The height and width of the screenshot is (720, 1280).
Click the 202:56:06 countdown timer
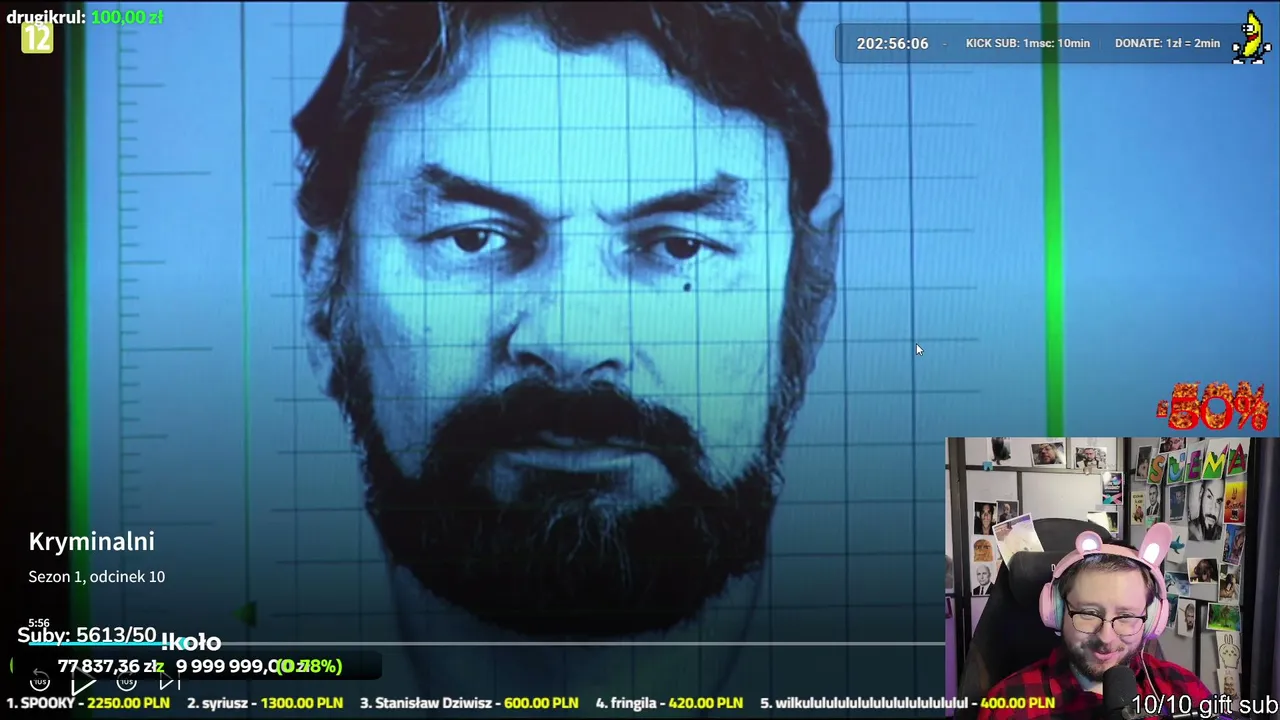click(x=892, y=44)
